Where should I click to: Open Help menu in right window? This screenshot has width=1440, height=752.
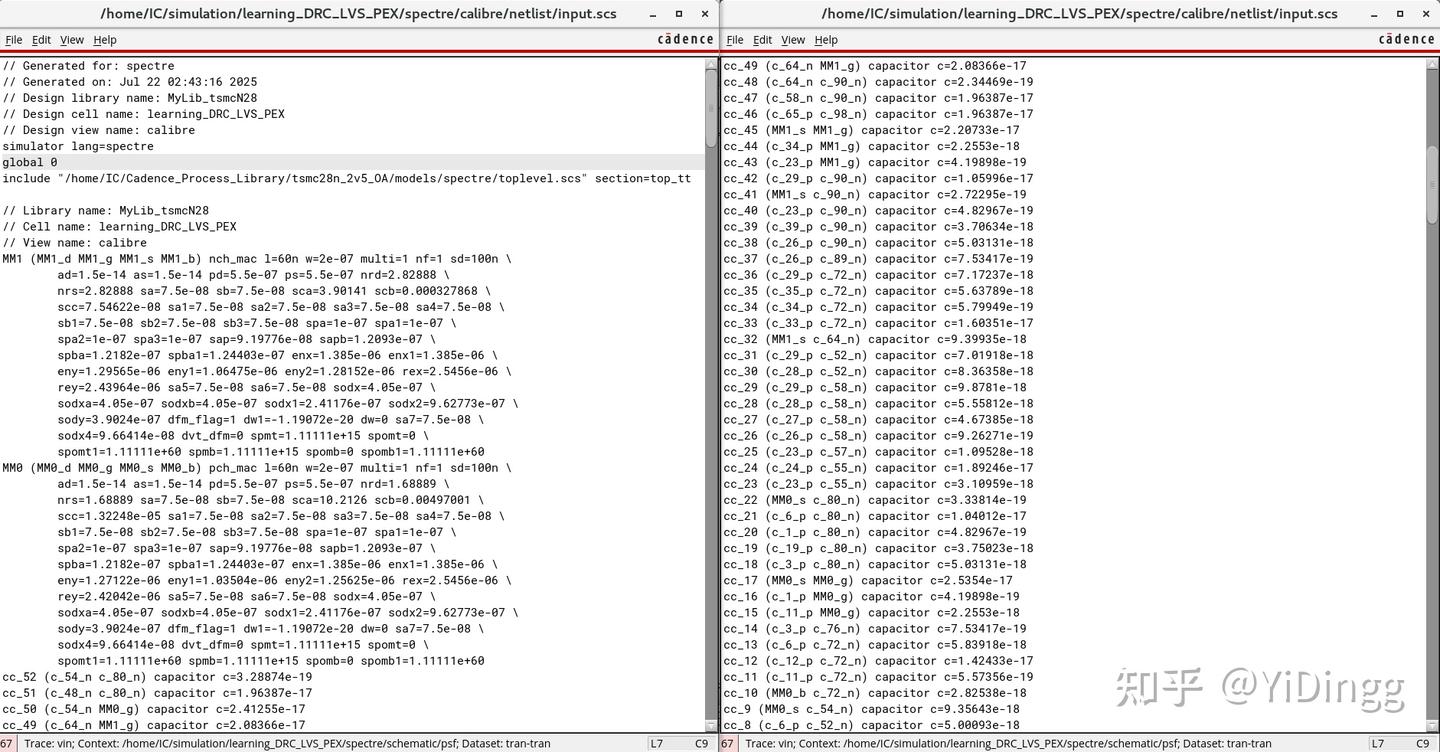click(826, 40)
